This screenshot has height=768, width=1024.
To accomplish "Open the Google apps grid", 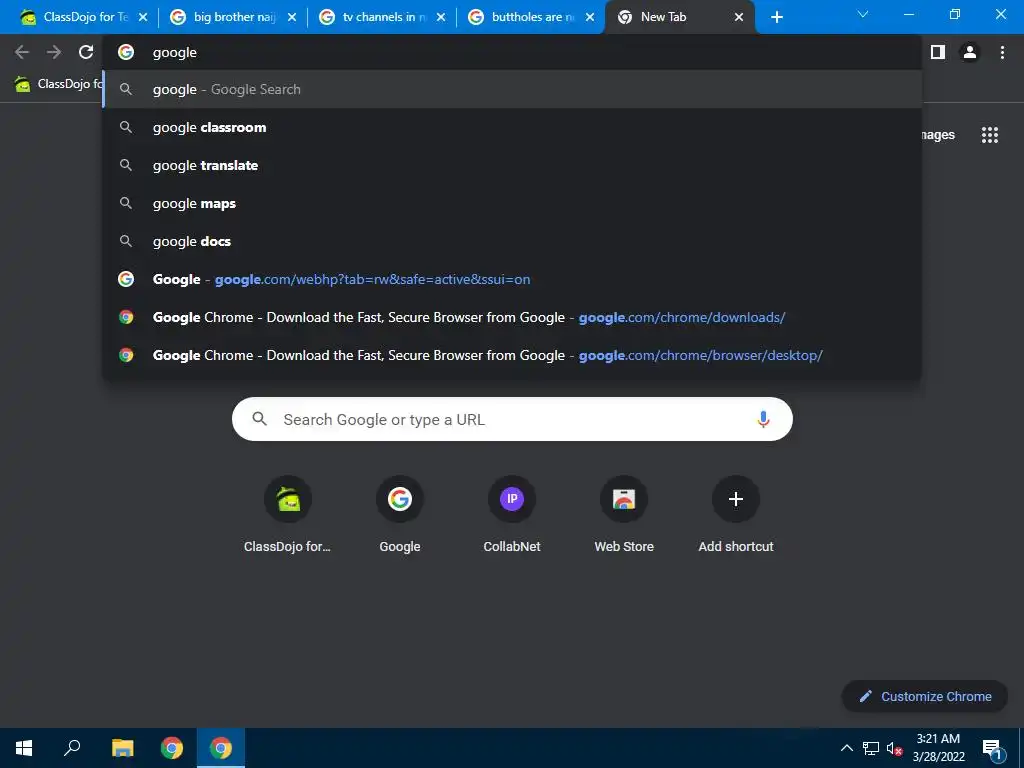I will pyautogui.click(x=990, y=135).
